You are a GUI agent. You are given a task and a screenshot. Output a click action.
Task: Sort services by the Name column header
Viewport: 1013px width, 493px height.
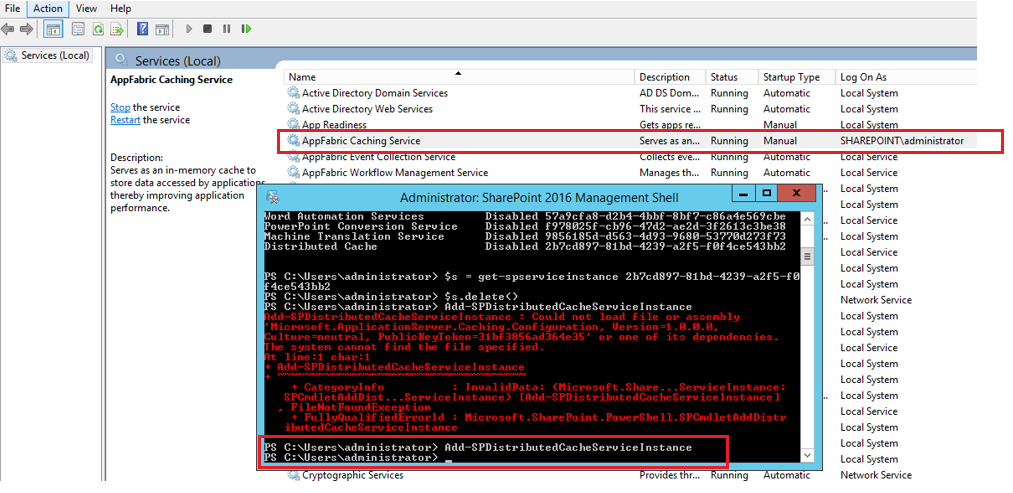(x=459, y=77)
